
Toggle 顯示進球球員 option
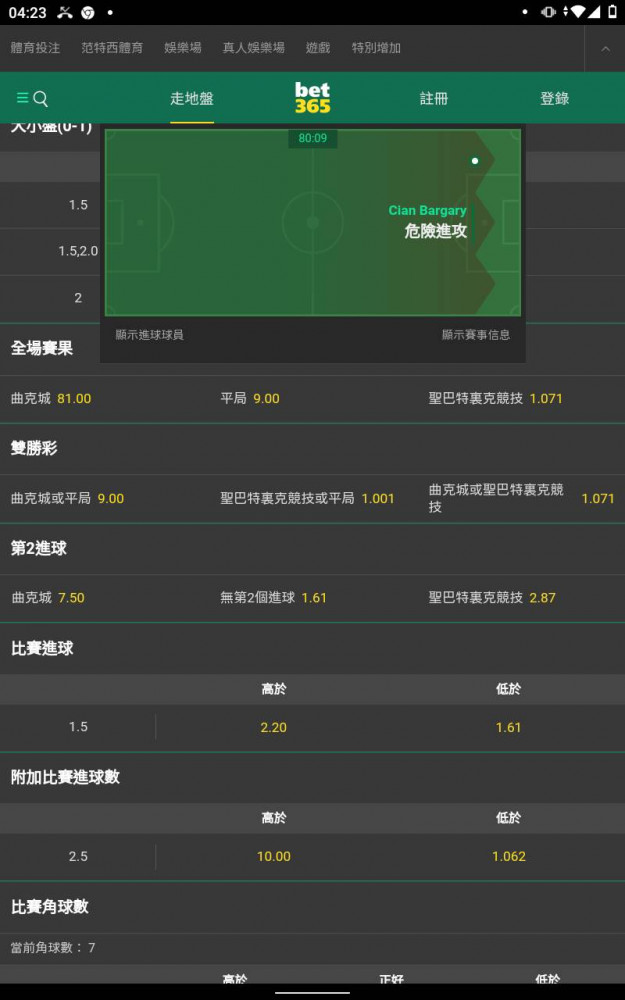pos(149,335)
